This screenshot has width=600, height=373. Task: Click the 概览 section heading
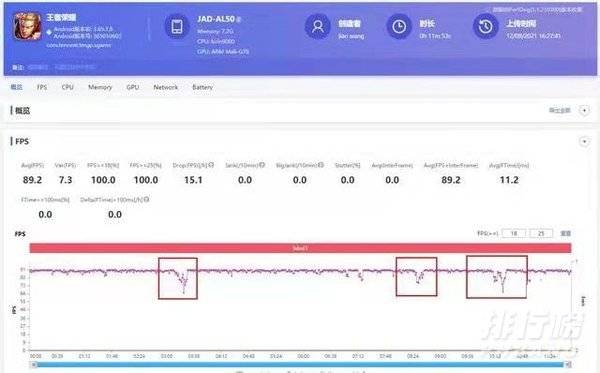pos(22,111)
